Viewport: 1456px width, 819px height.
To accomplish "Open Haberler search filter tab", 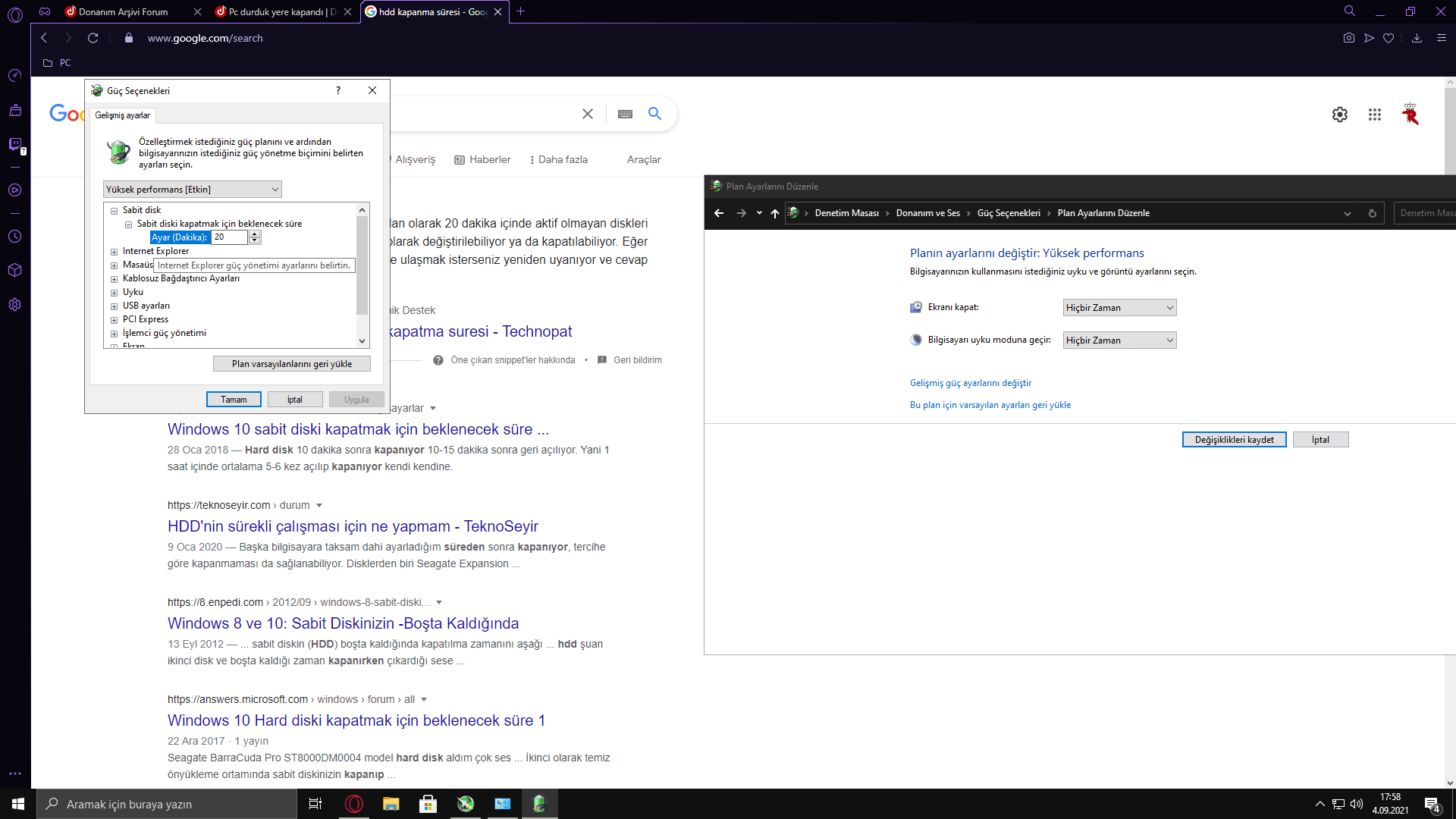I will coord(482,159).
